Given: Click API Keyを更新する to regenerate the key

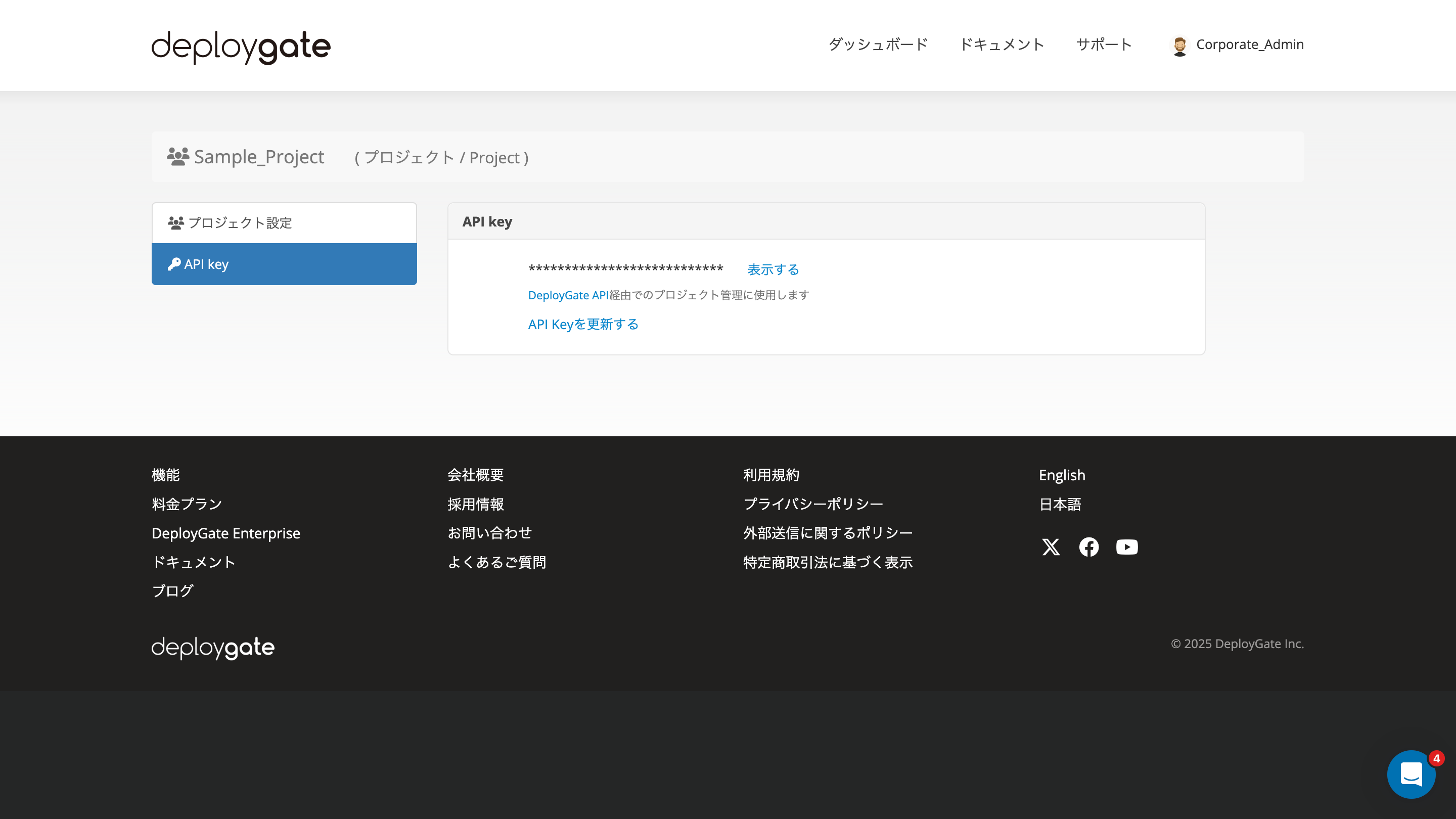Looking at the screenshot, I should point(583,324).
